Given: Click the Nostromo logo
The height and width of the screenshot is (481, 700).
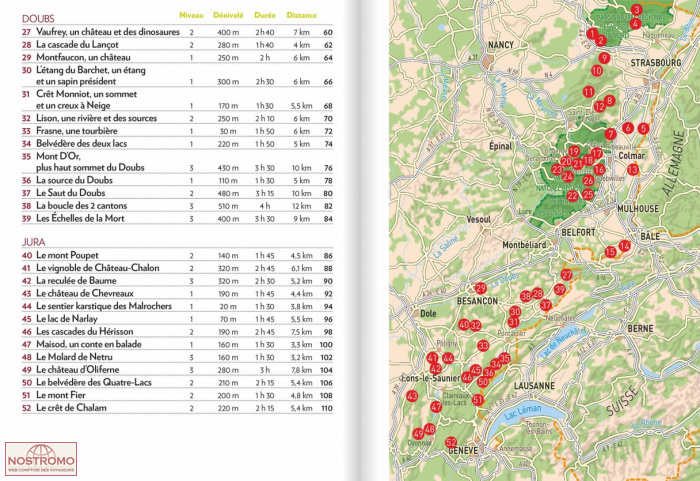Looking at the screenshot, I should 41,459.
